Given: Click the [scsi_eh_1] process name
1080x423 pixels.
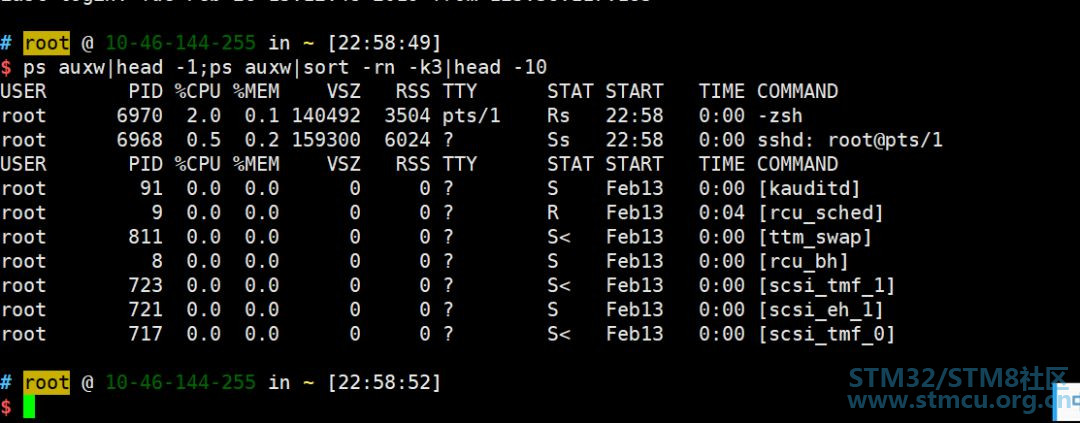Looking at the screenshot, I should pos(820,310).
